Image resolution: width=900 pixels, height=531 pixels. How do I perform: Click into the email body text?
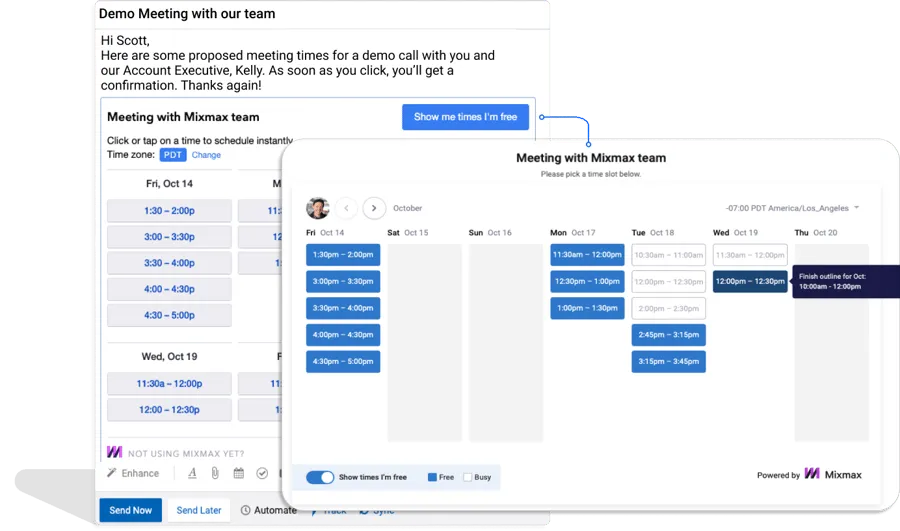(297, 63)
